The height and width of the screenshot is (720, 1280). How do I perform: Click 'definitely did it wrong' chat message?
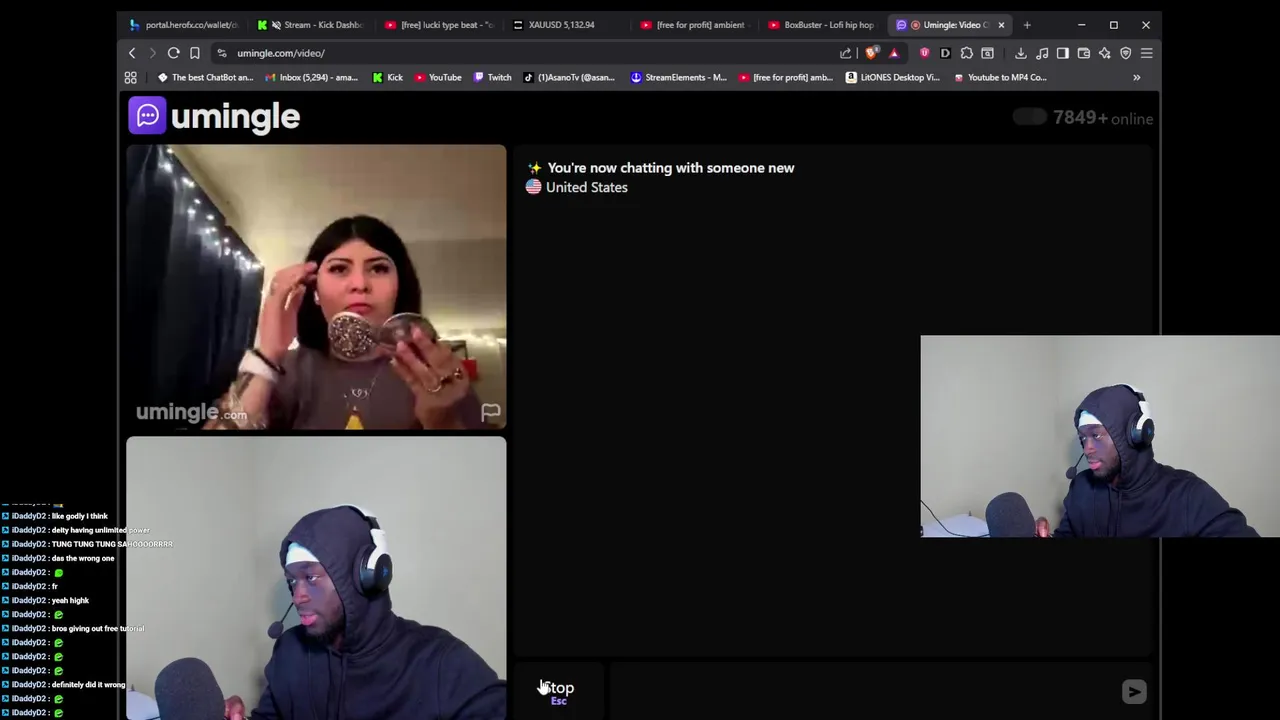pyautogui.click(x=88, y=684)
